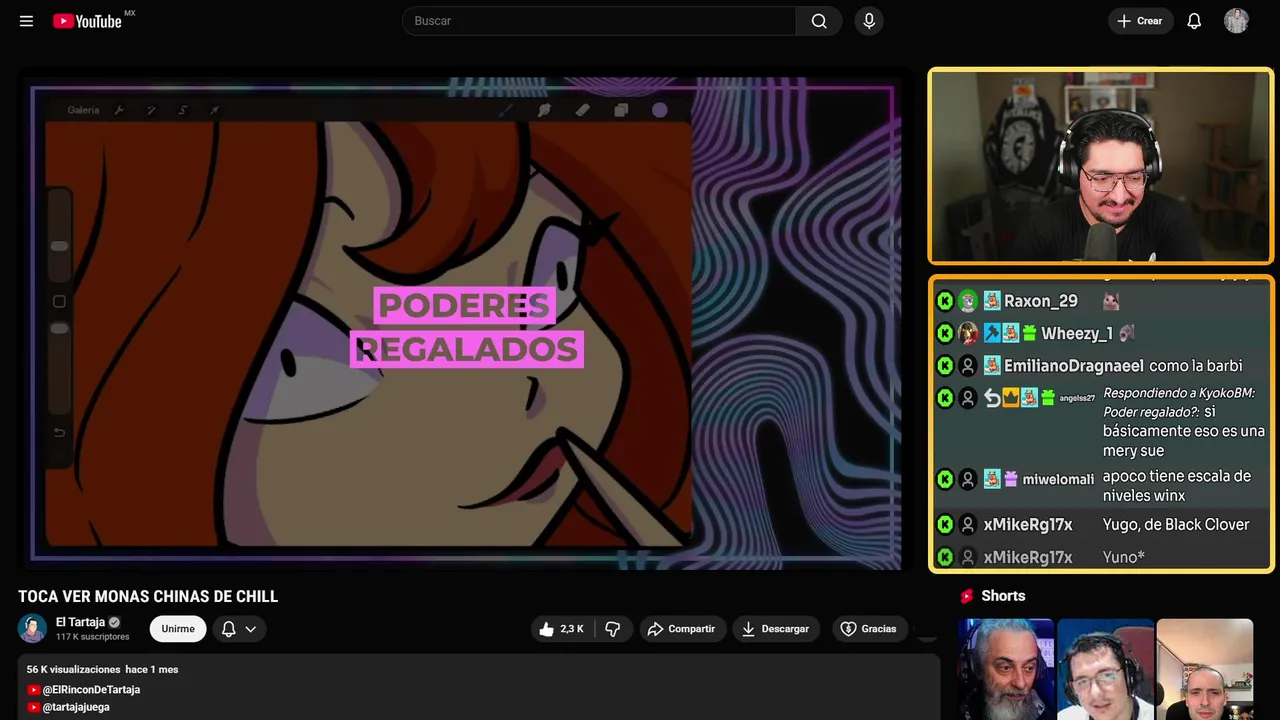The width and height of the screenshot is (1280, 720).
Task: Click the Wheezy_1 chat username
Action: (x=1077, y=333)
